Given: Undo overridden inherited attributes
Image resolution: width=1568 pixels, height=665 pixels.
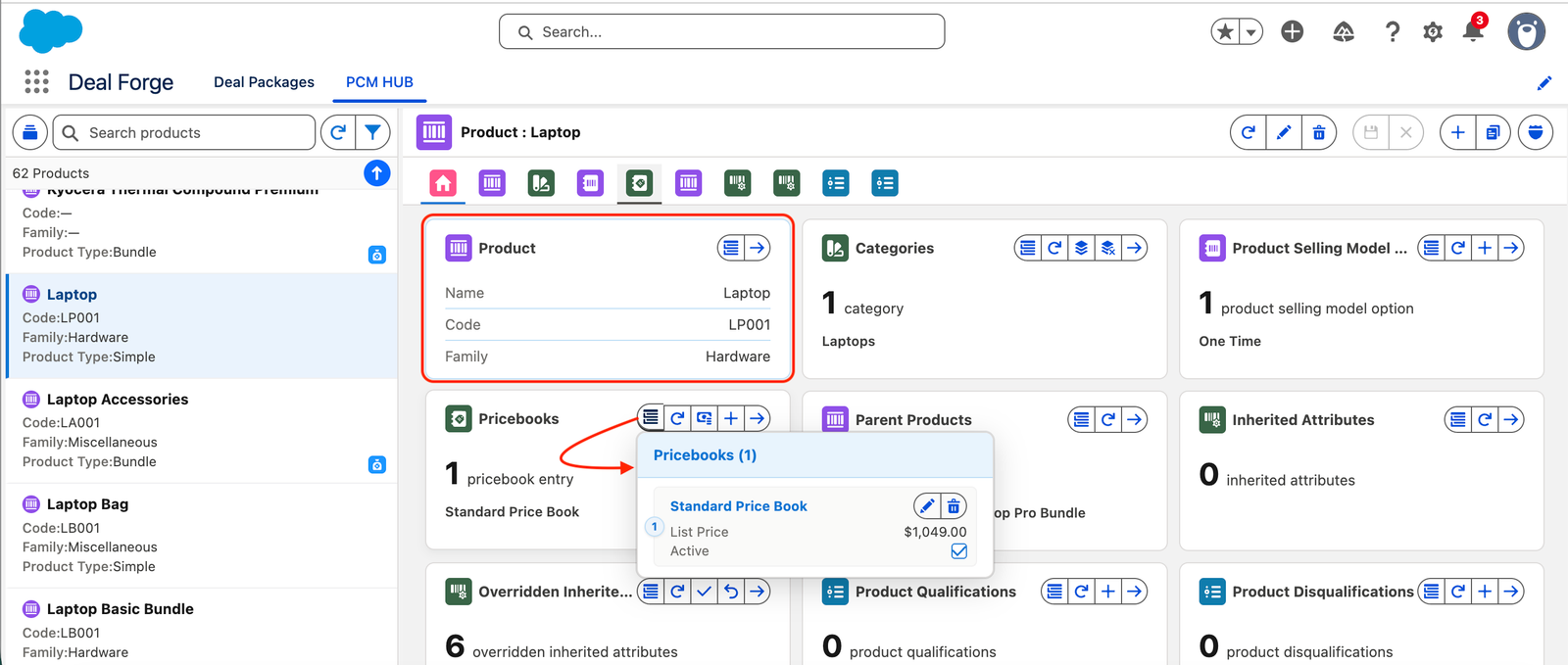Looking at the screenshot, I should pyautogui.click(x=731, y=592).
